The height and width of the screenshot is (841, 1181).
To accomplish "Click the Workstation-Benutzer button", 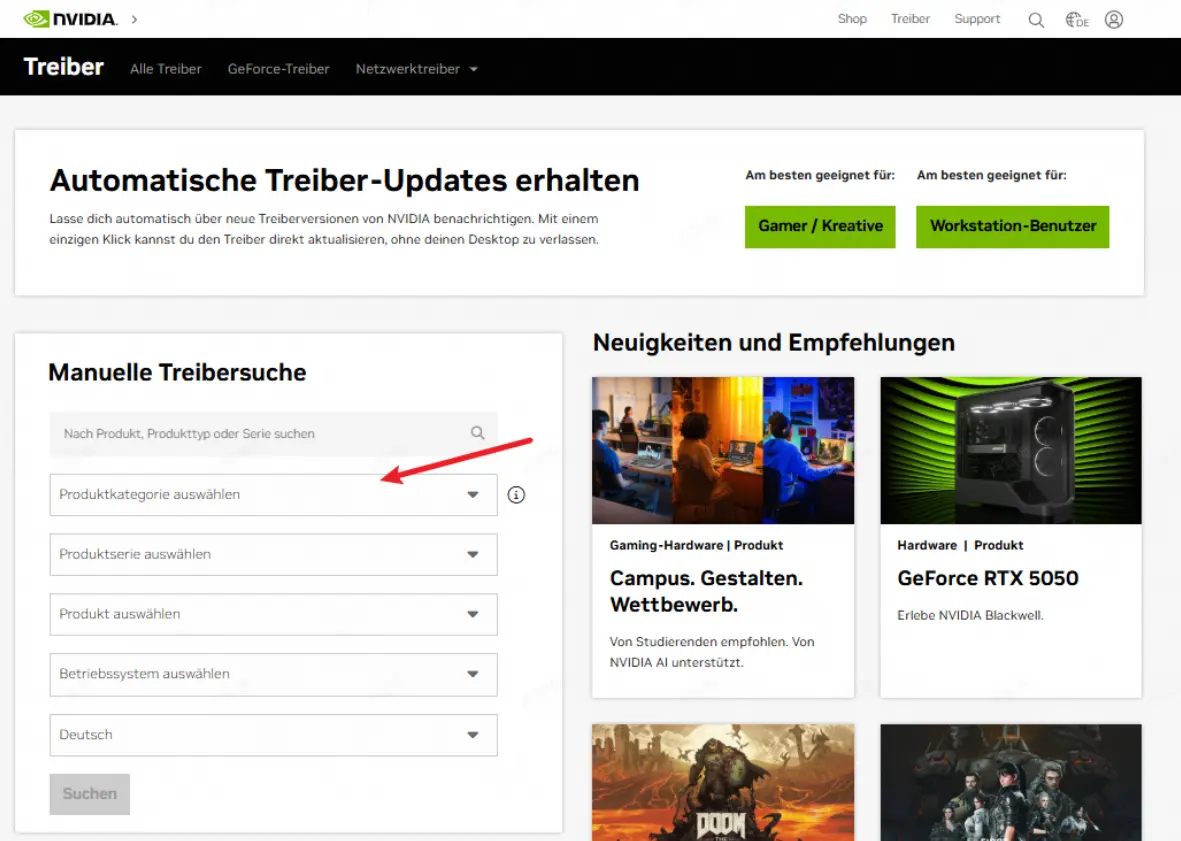I will 1012,227.
